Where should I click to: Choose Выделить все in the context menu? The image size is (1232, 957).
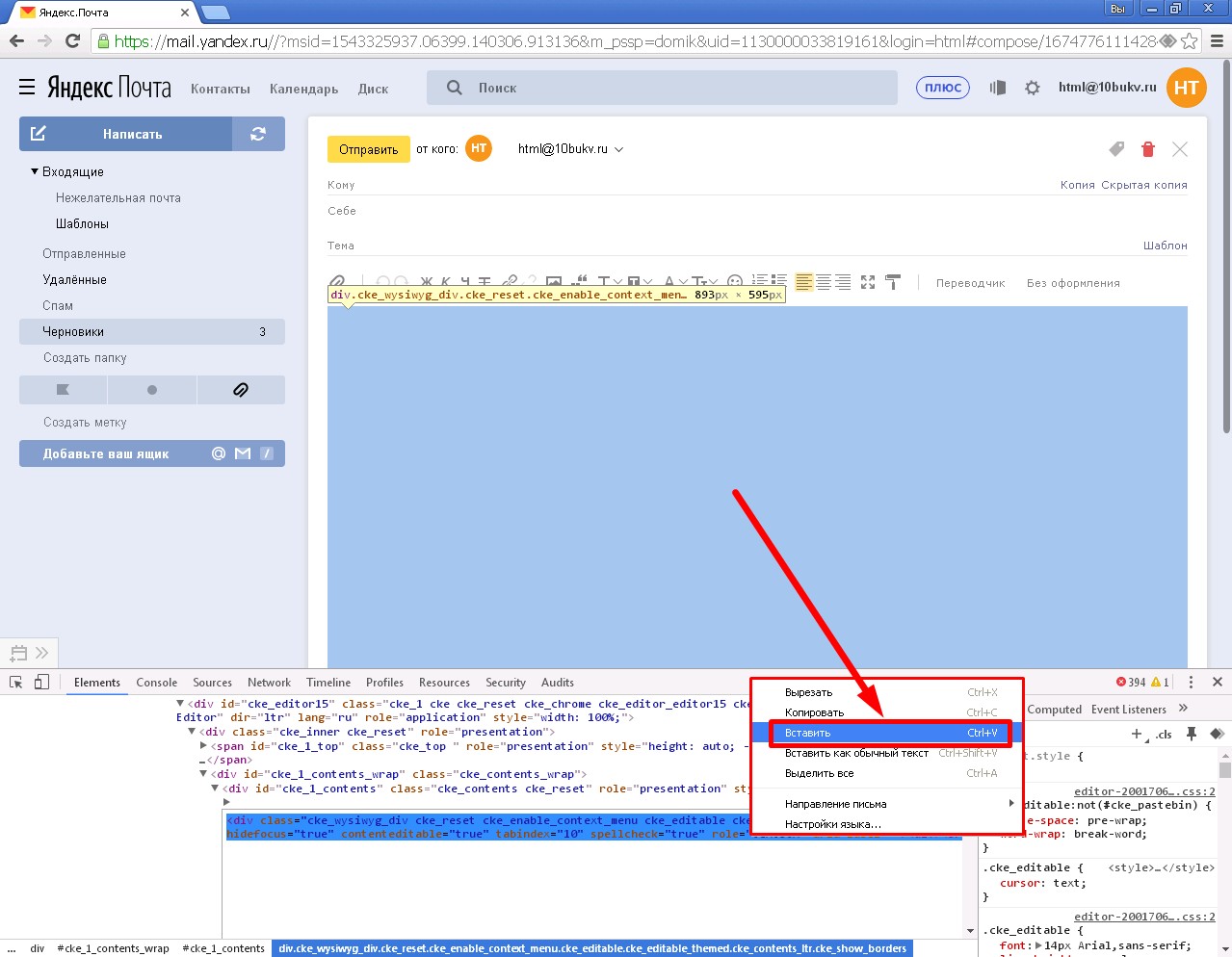(x=819, y=773)
